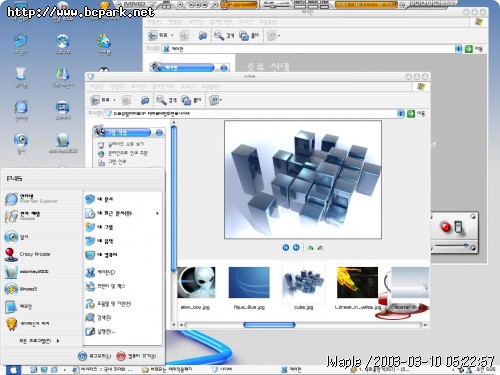The height and width of the screenshot is (375, 500).
Task: Select the Aqua_Blue.jpg thumbnail
Action: [x=249, y=283]
